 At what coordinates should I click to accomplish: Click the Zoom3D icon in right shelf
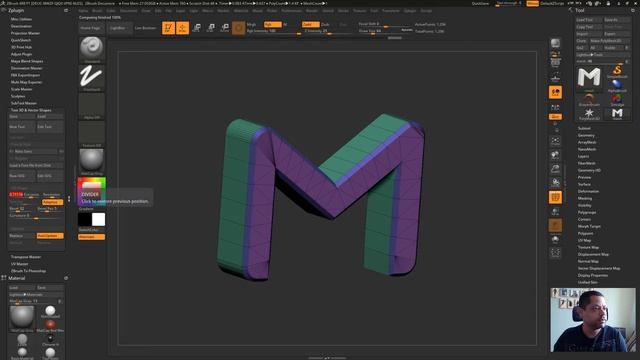tap(555, 169)
